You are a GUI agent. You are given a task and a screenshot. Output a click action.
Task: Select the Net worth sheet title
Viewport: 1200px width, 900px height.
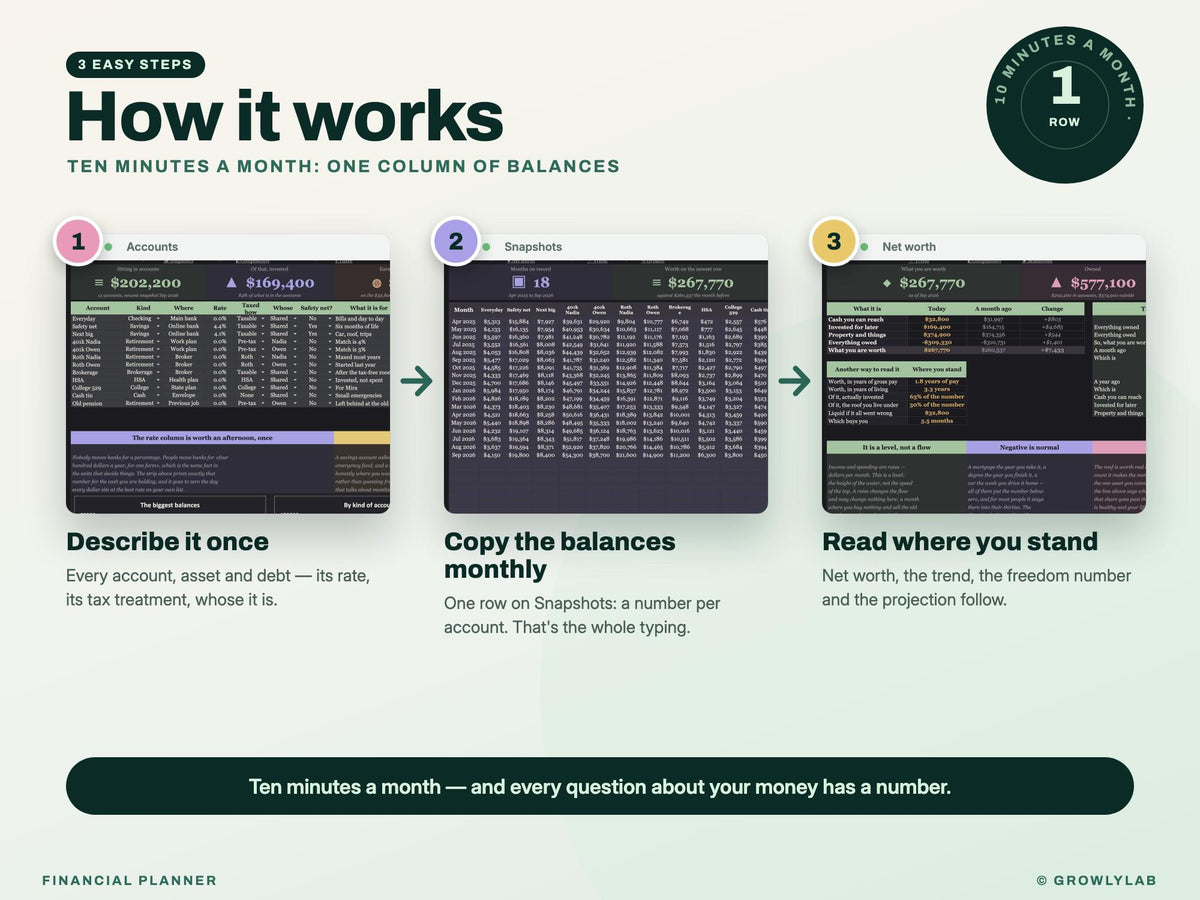909,247
